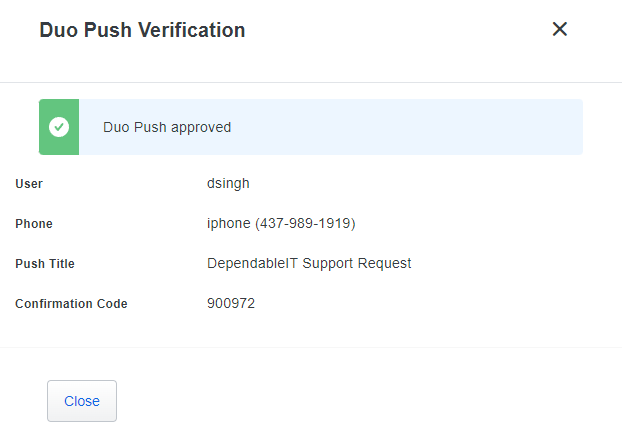Dismiss the dialog with the X icon

(x=560, y=29)
